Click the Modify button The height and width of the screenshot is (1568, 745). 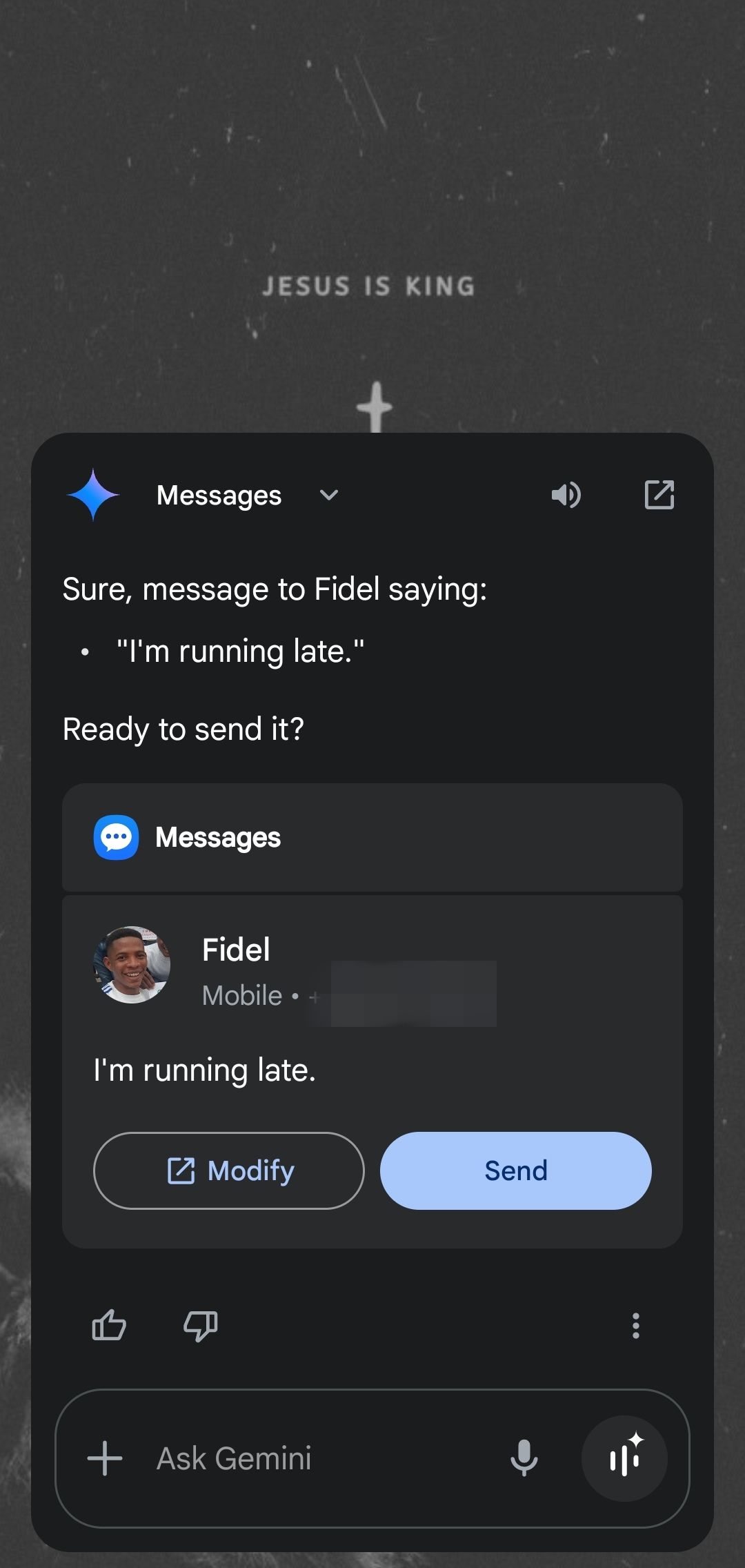[x=229, y=1170]
